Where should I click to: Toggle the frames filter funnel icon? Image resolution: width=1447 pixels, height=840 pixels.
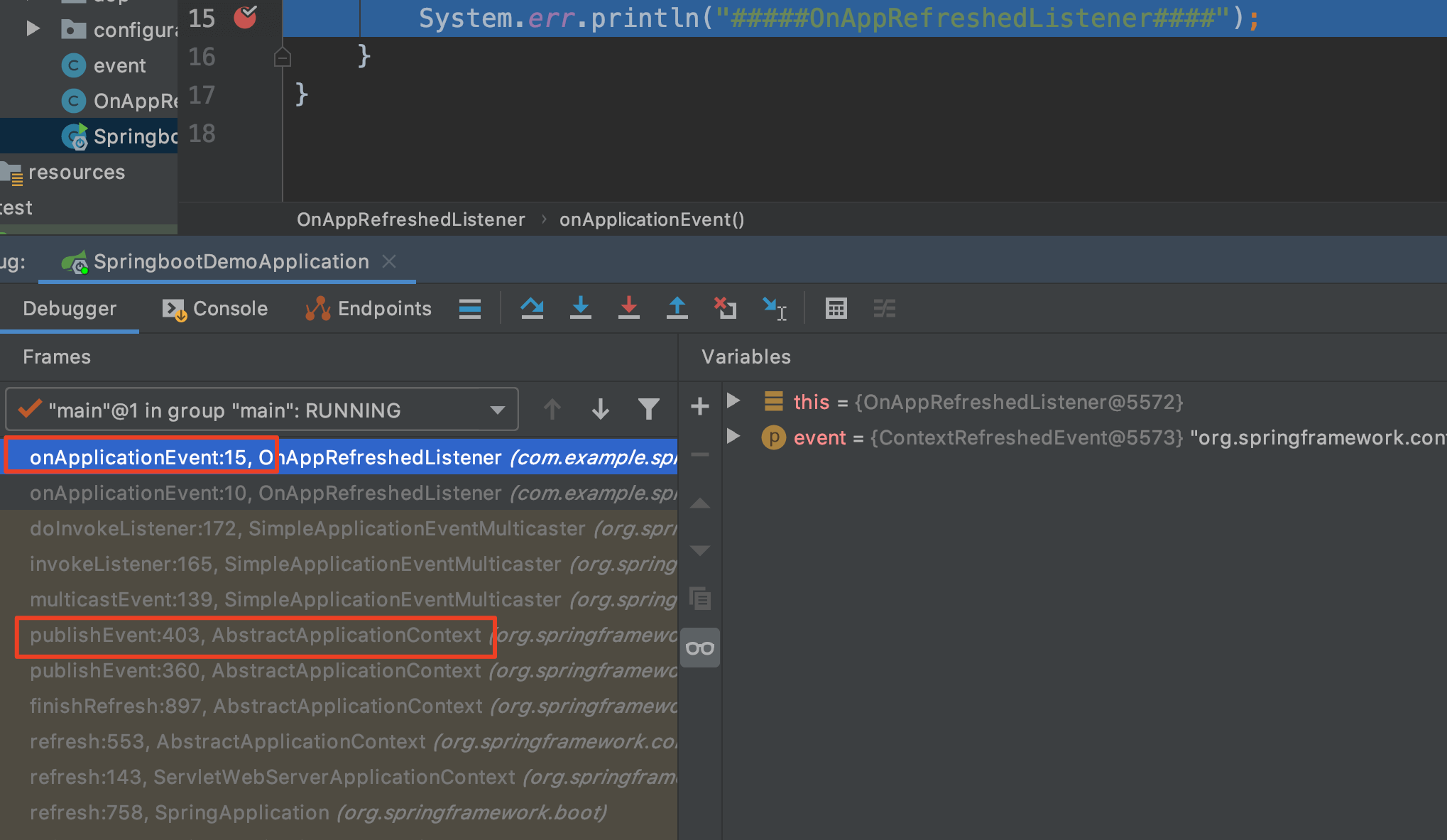point(648,409)
